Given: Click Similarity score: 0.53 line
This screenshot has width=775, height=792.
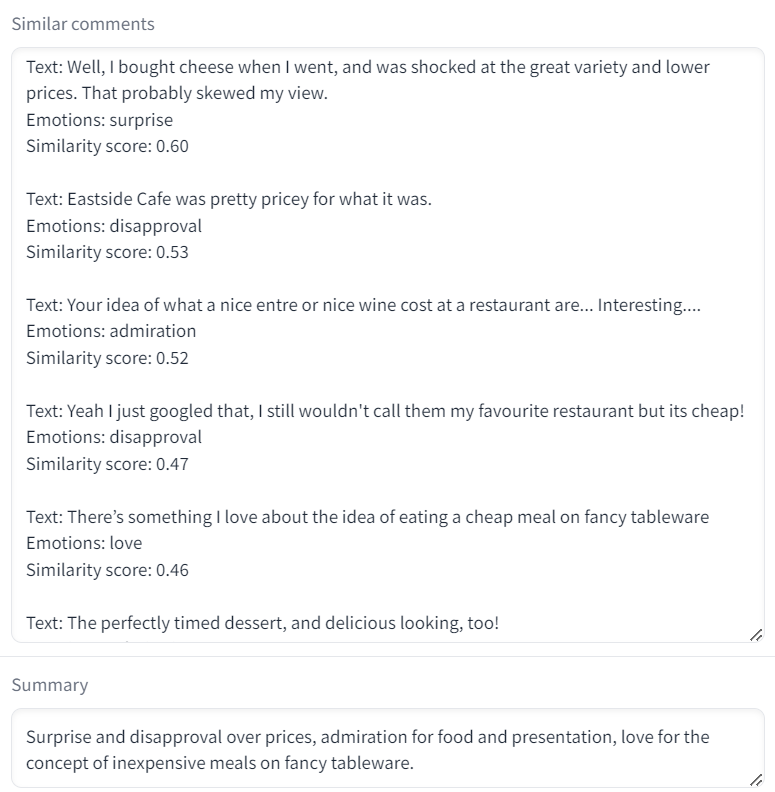Looking at the screenshot, I should pos(107,252).
